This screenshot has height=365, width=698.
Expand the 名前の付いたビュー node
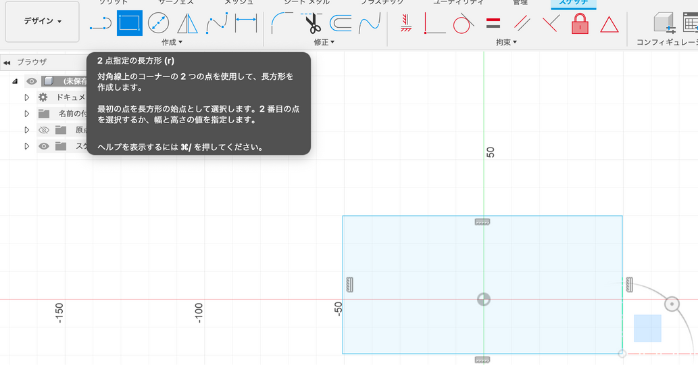click(27, 114)
